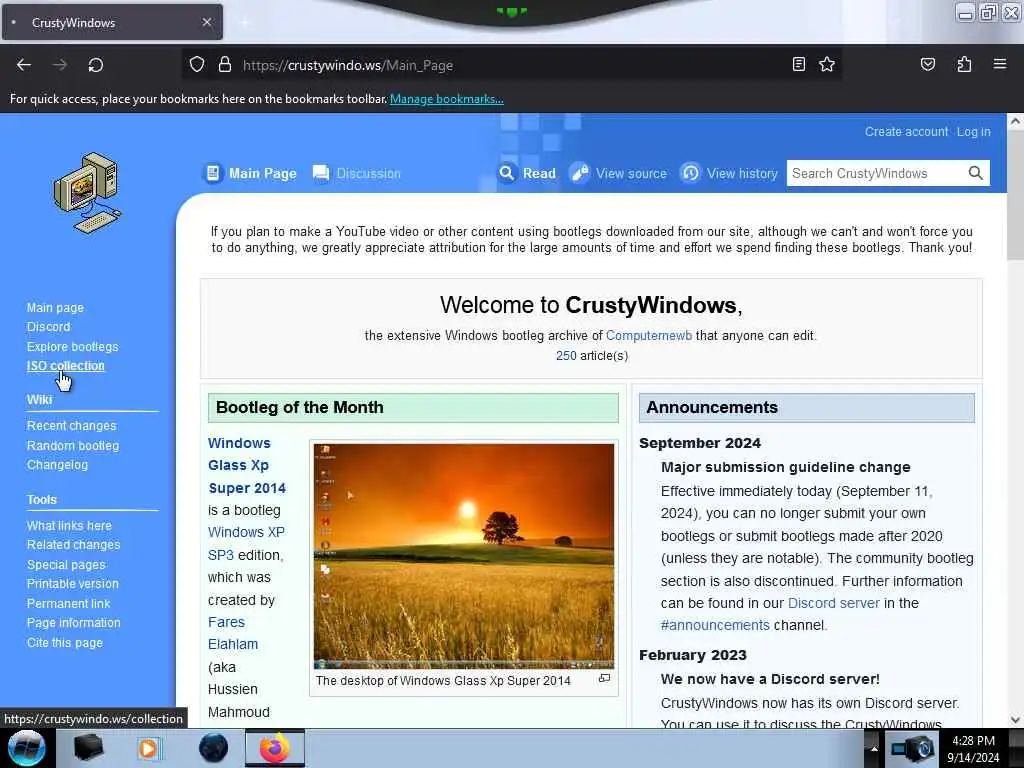
Task: Click the Log in link
Action: [x=973, y=131]
